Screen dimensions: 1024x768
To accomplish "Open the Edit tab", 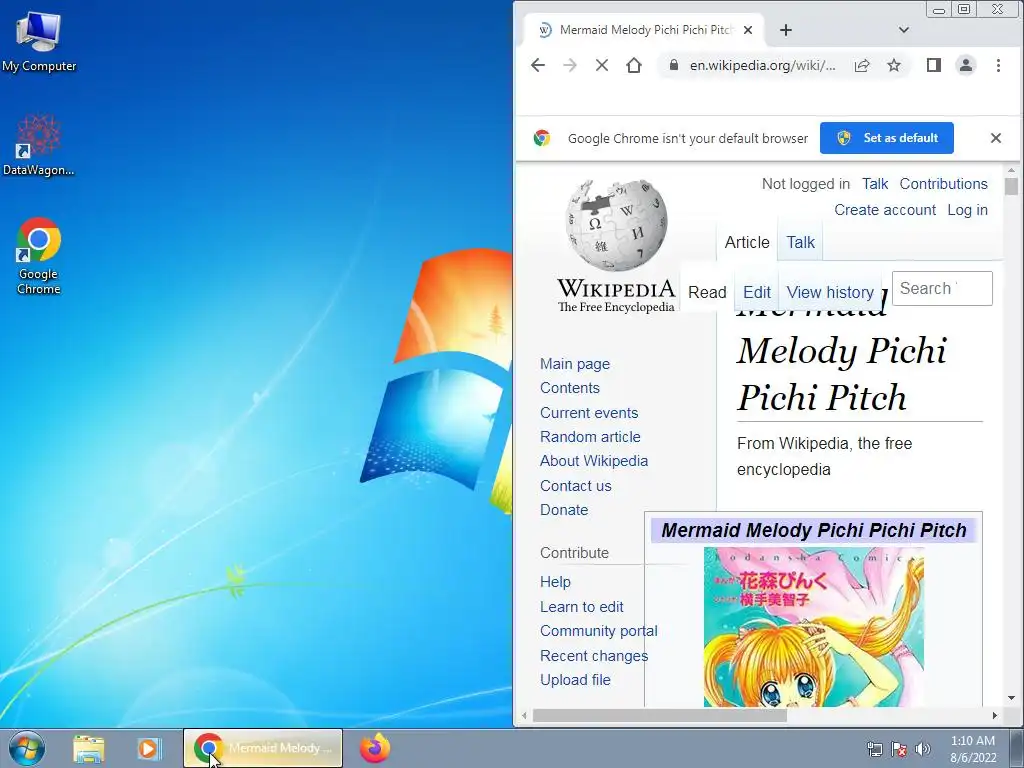I will tap(757, 292).
